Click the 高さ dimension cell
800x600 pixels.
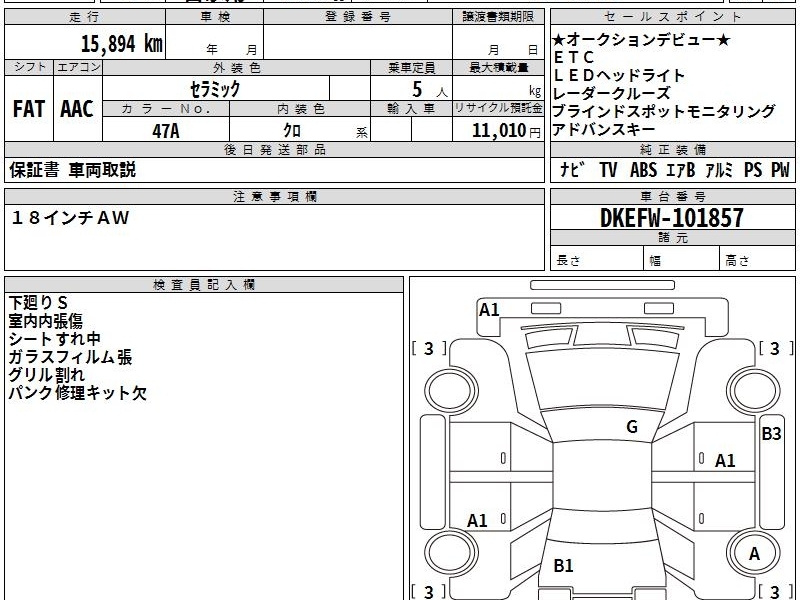pyautogui.click(x=758, y=259)
